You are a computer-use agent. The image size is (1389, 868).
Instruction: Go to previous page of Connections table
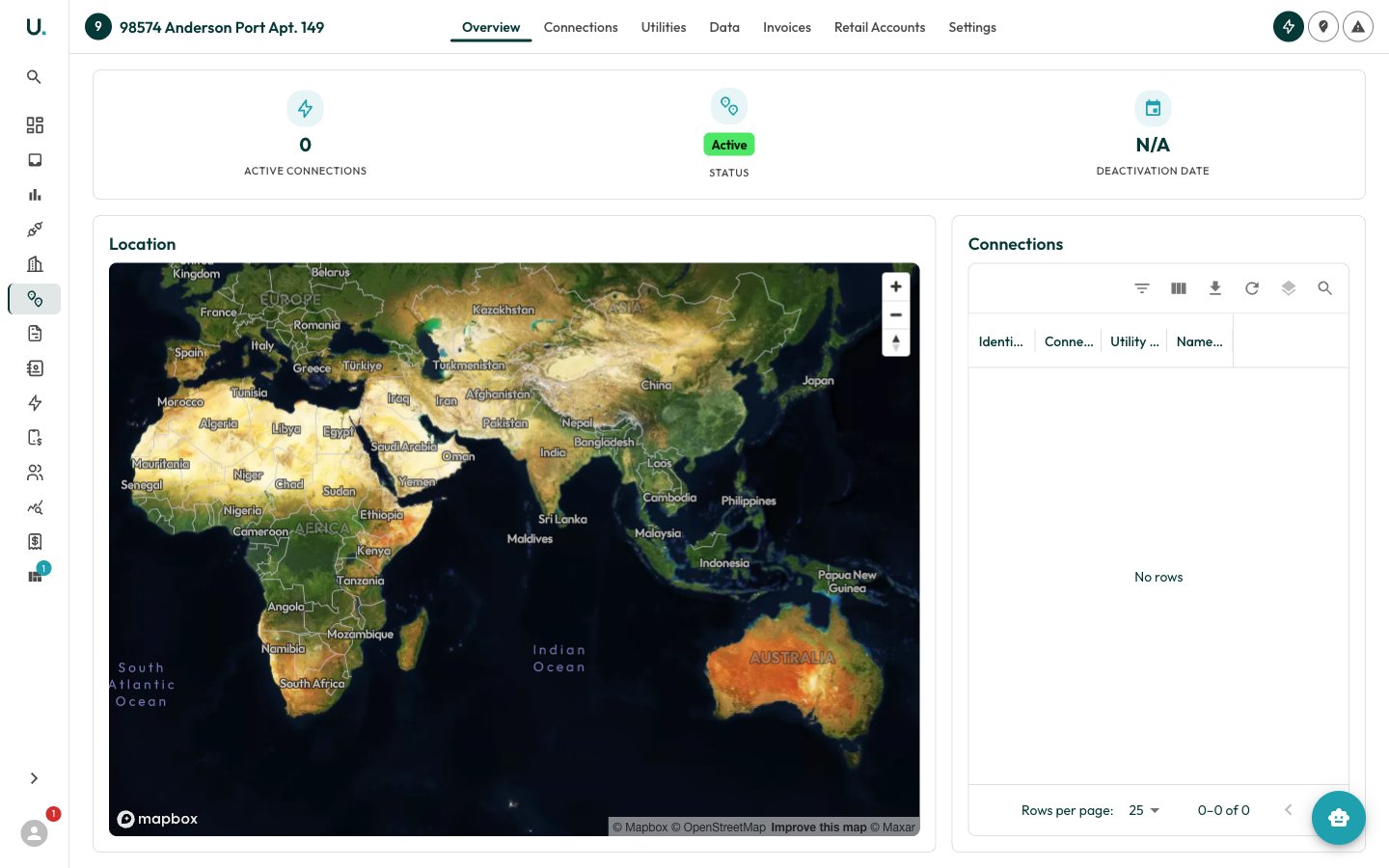(x=1289, y=810)
